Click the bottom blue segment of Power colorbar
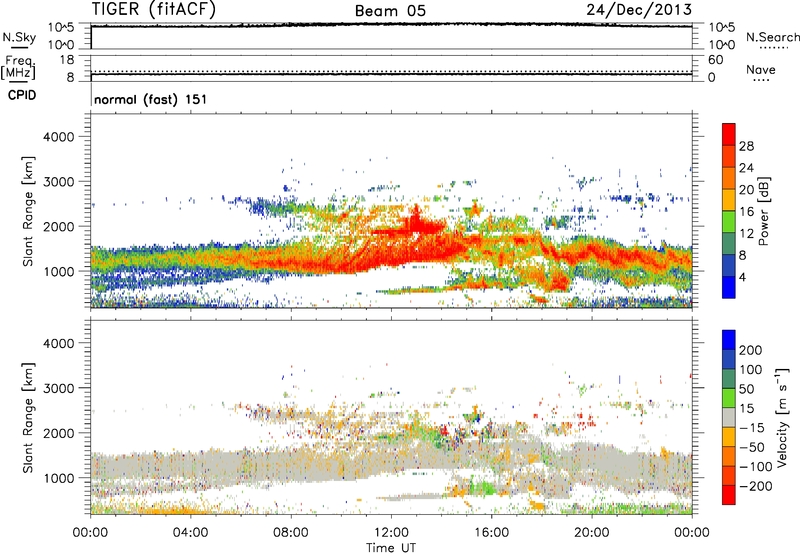This screenshot has height=554, width=800. 729,287
